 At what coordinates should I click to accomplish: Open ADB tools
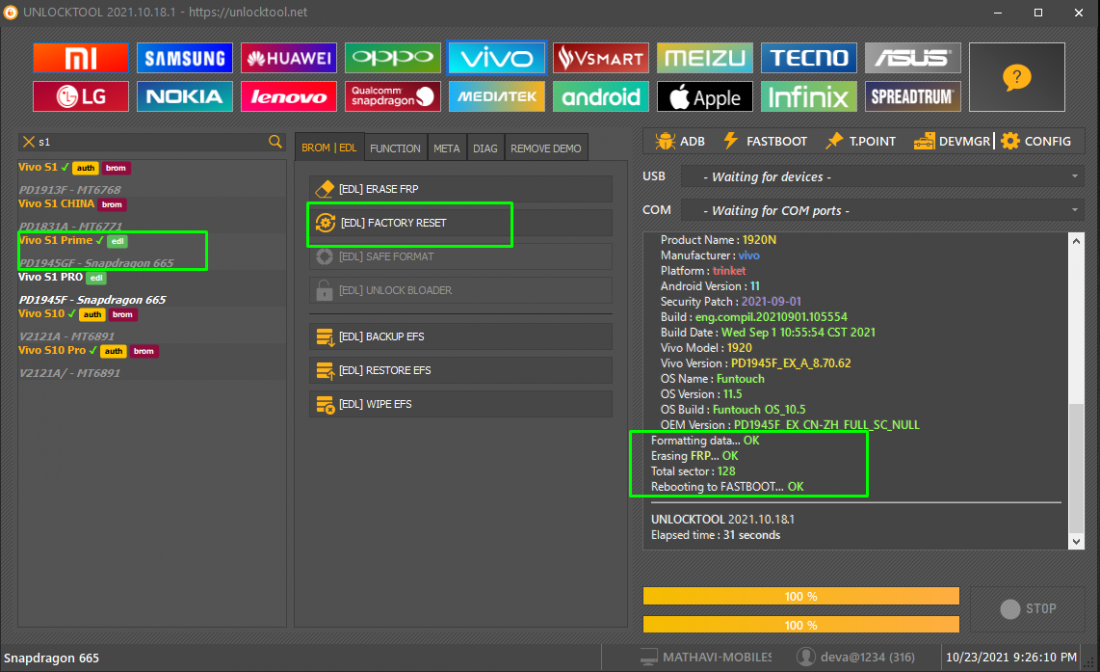[680, 141]
